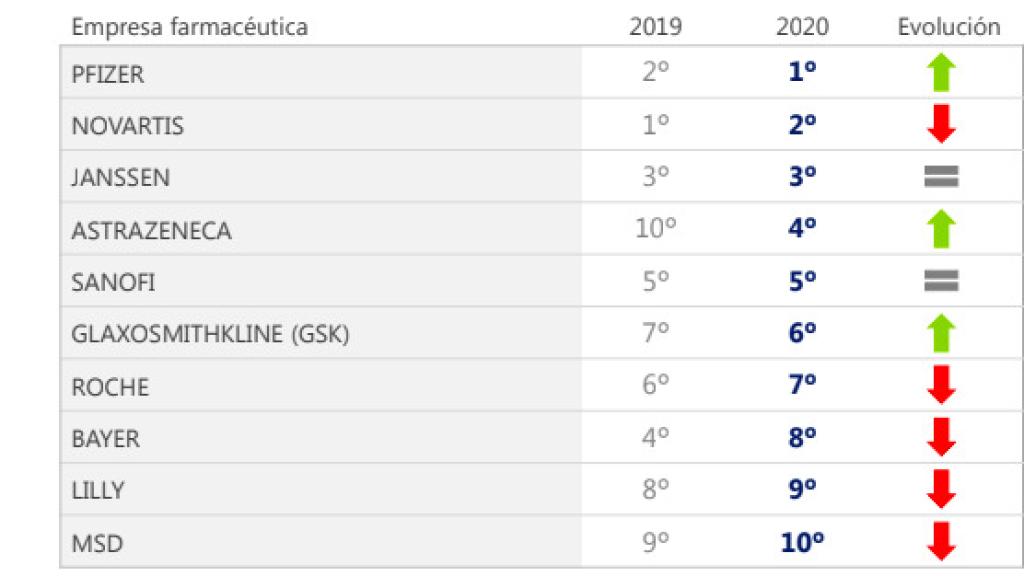Screen dimensions: 1024x576
Task: Click the red down arrow for Lilly
Action: (x=942, y=489)
